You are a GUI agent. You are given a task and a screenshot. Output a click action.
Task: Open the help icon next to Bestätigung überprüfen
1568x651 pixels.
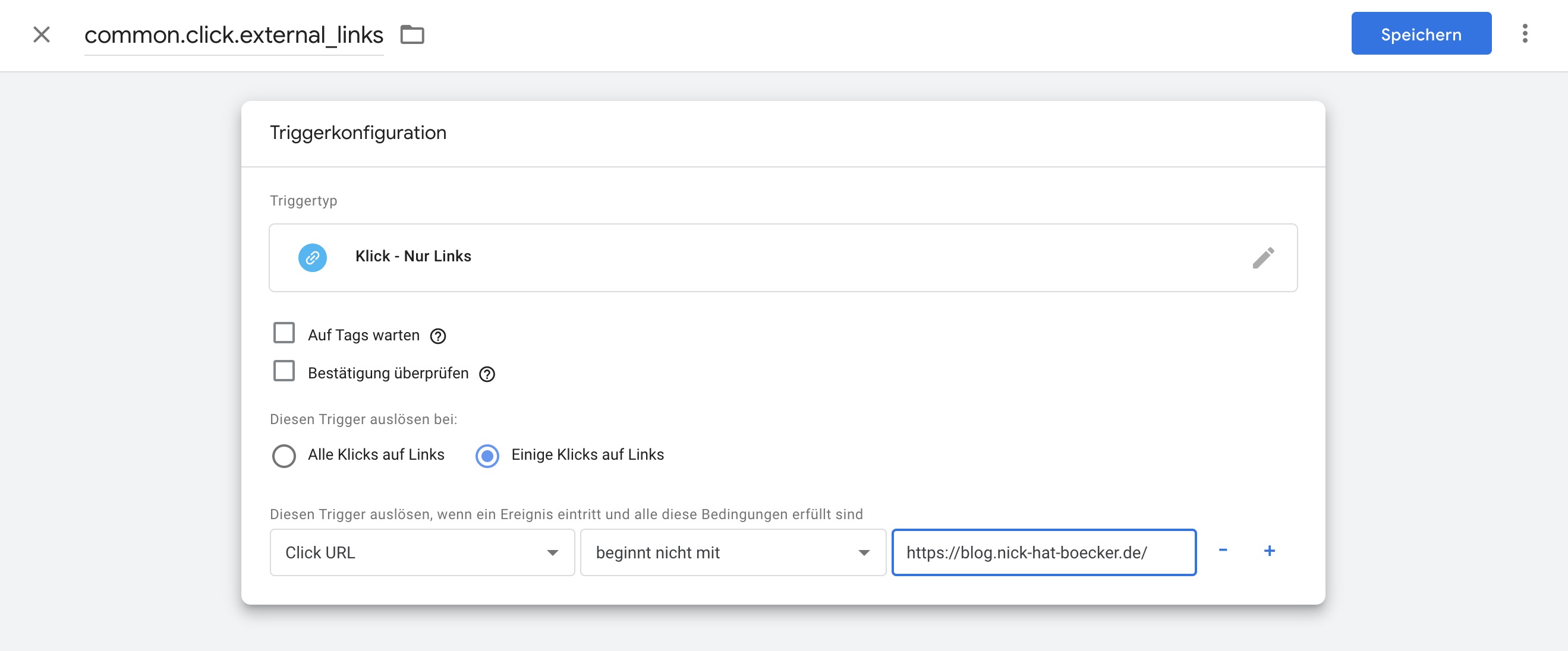(487, 374)
